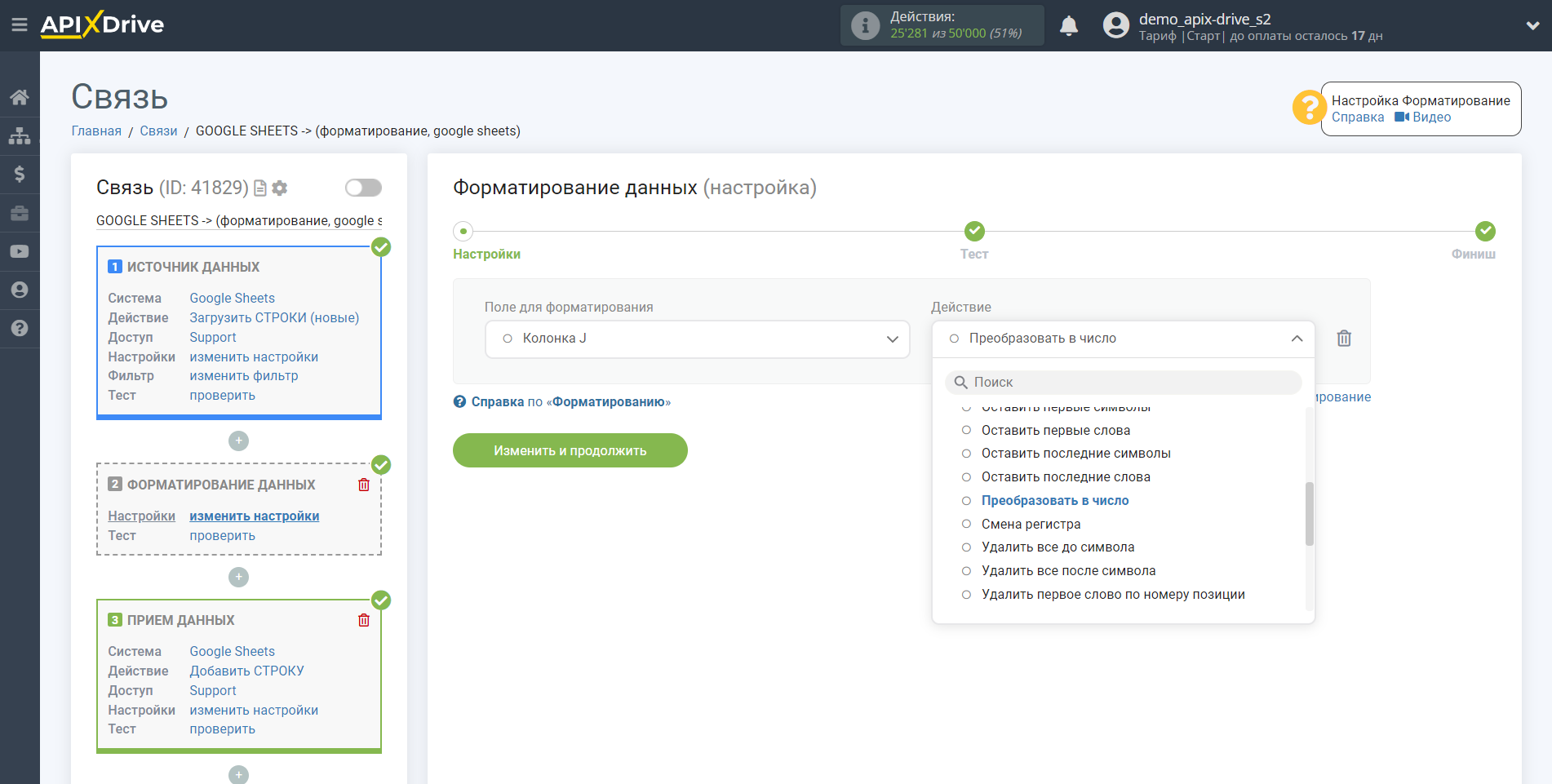The height and width of the screenshot is (784, 1552).
Task: Click the actions info icon
Action: pyautogui.click(x=865, y=25)
